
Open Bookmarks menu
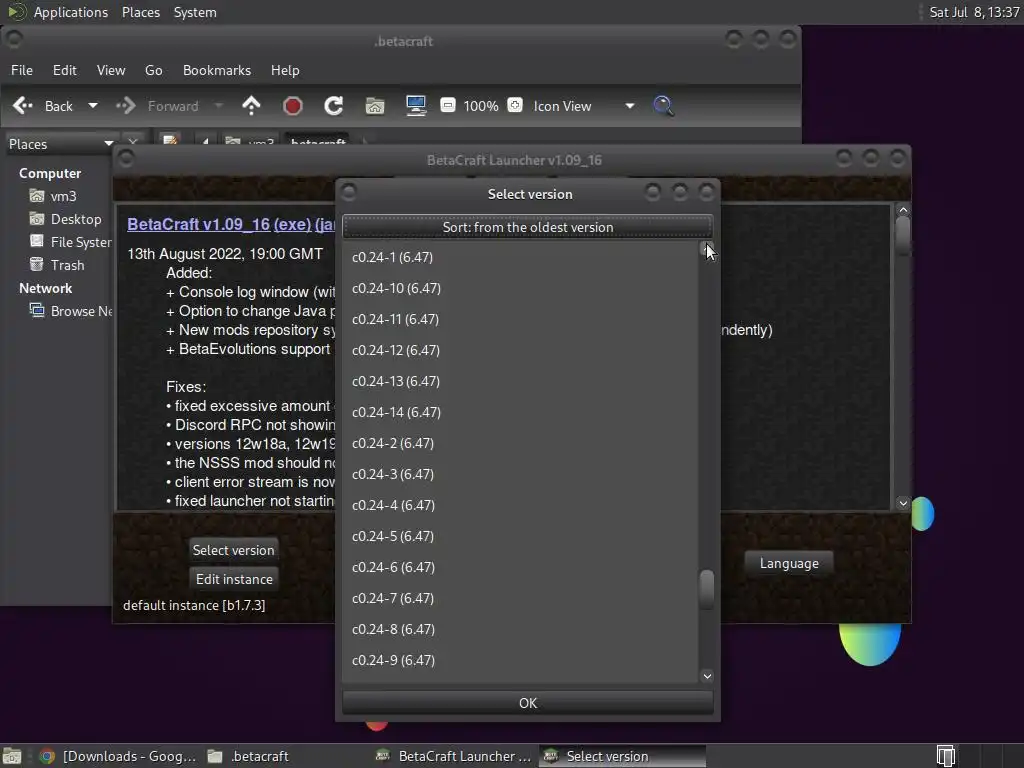[217, 70]
